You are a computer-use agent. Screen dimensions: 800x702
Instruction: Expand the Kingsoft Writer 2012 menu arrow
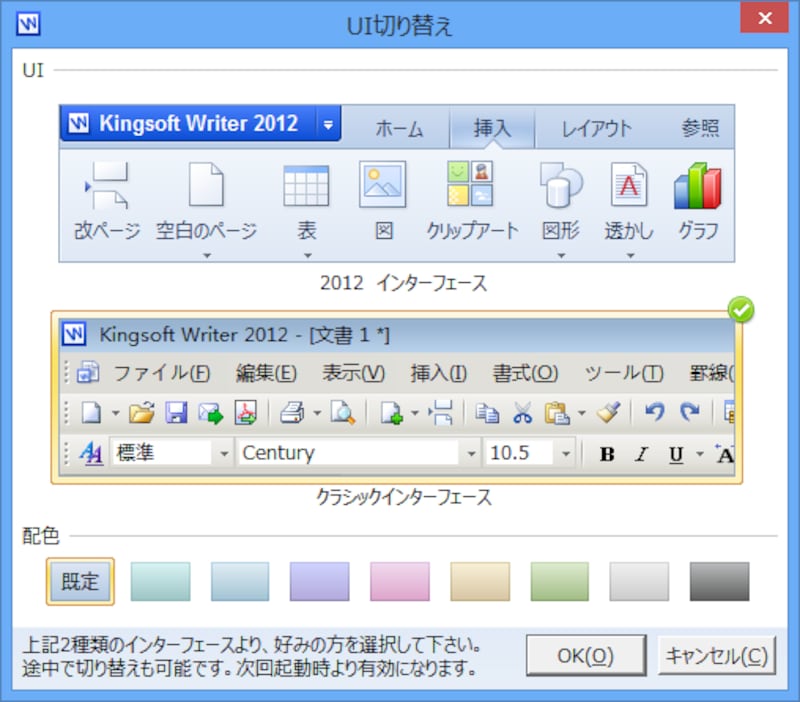[x=328, y=123]
